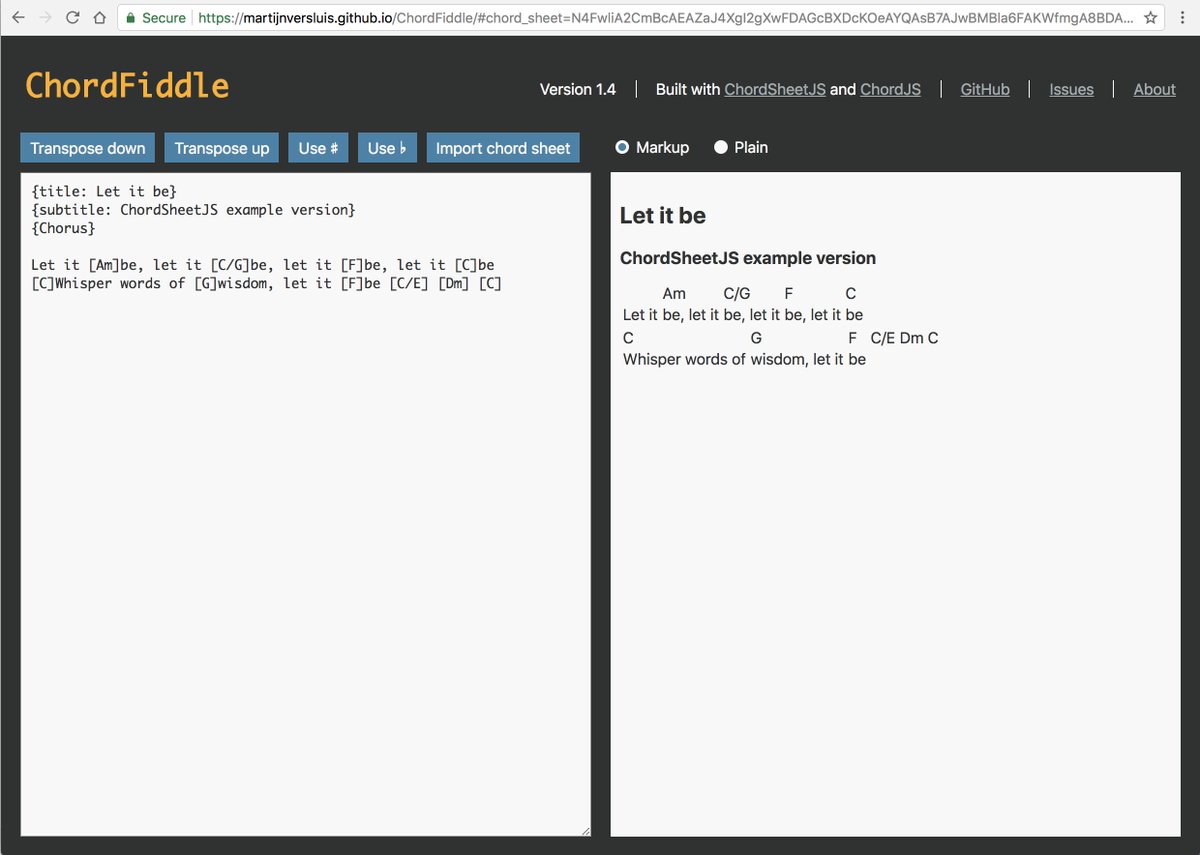Click the browser forward arrow
The image size is (1200, 855).
click(45, 18)
